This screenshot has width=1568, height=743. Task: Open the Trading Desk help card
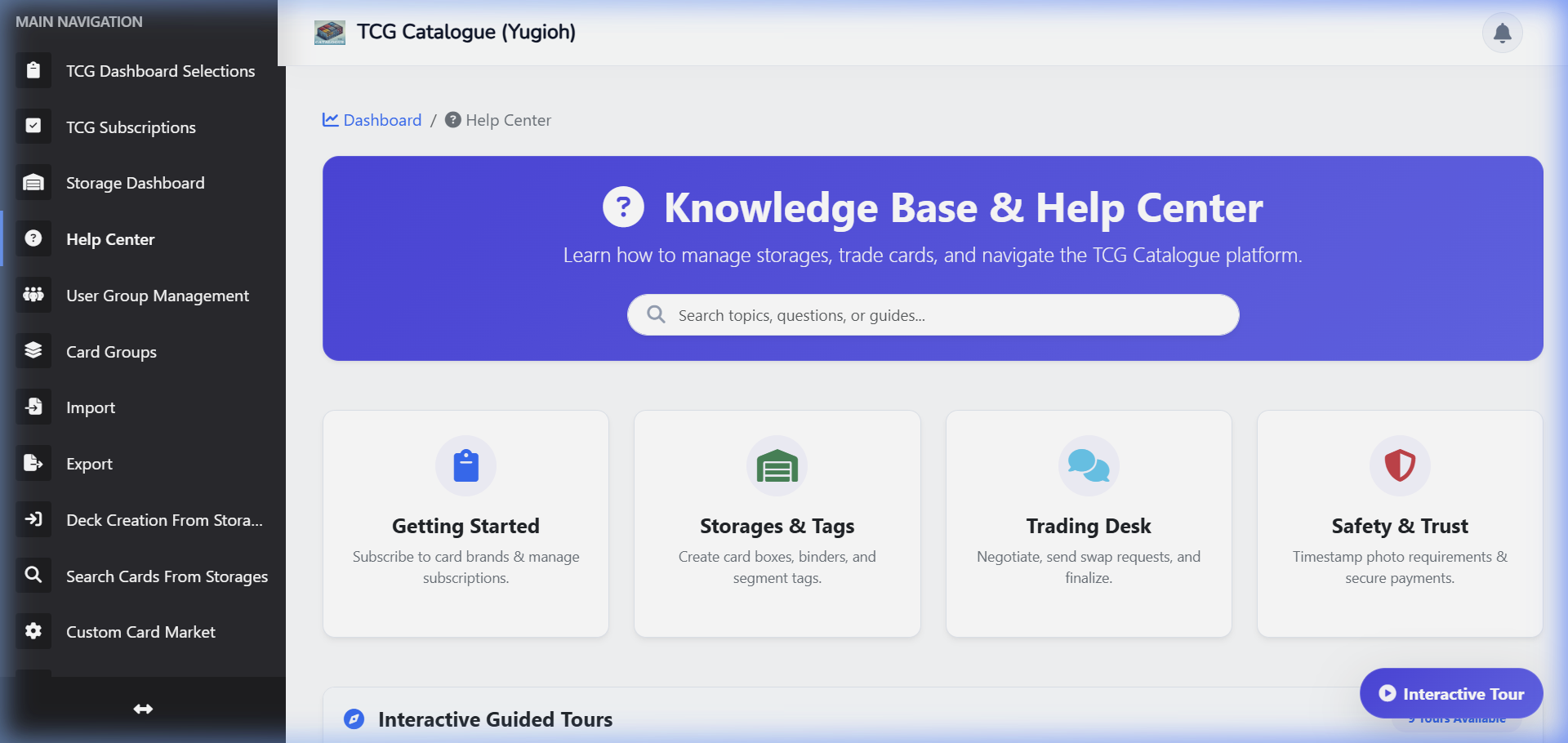pyautogui.click(x=1089, y=523)
